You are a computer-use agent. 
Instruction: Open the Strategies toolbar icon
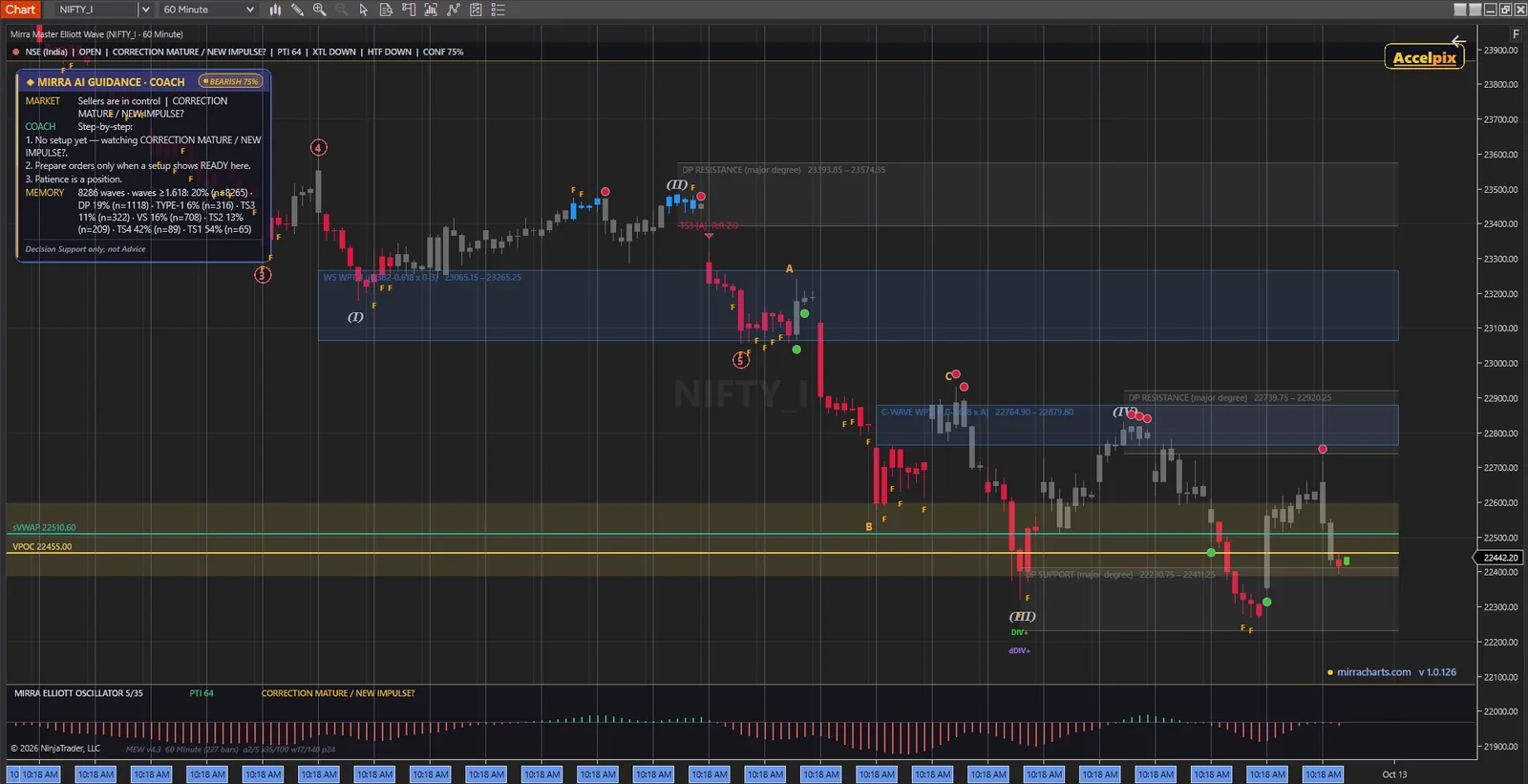pyautogui.click(x=476, y=10)
